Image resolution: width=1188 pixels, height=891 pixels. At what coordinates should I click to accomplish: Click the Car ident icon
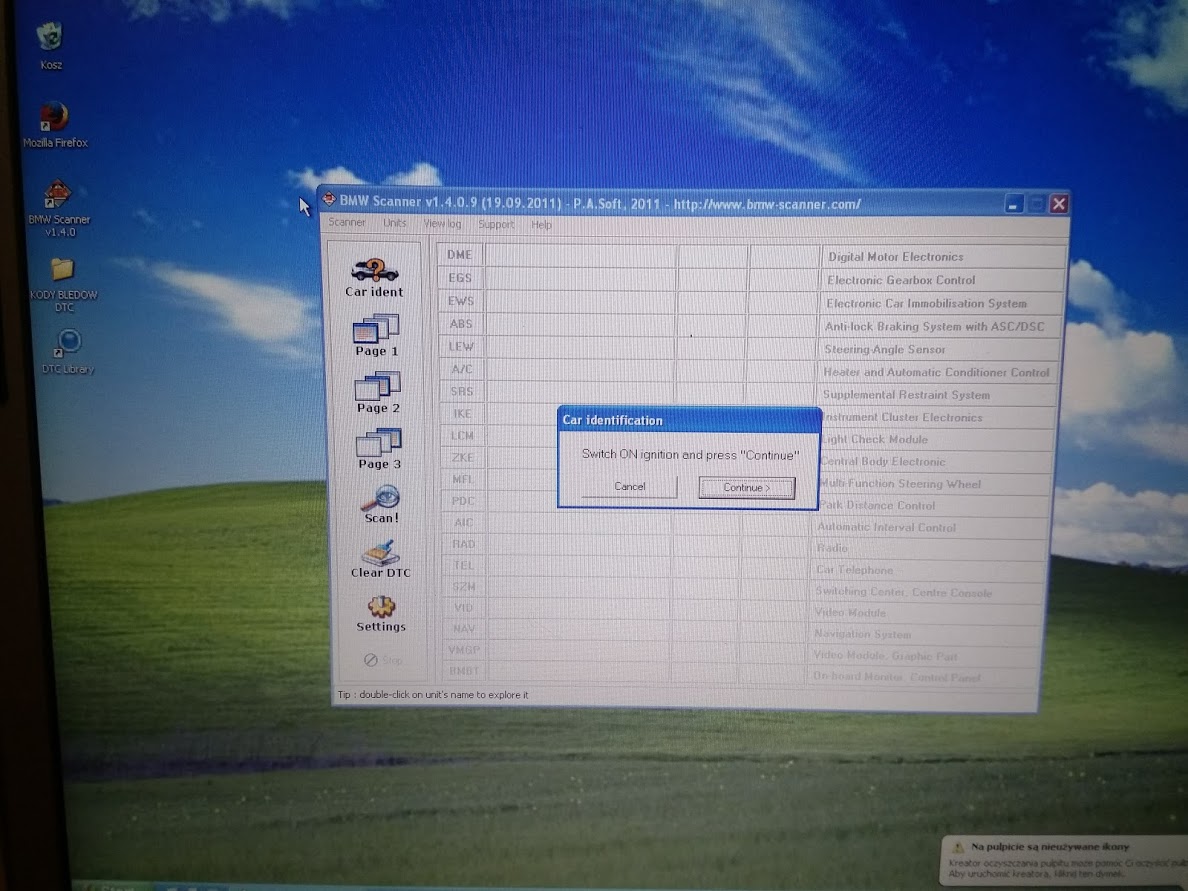click(x=374, y=271)
